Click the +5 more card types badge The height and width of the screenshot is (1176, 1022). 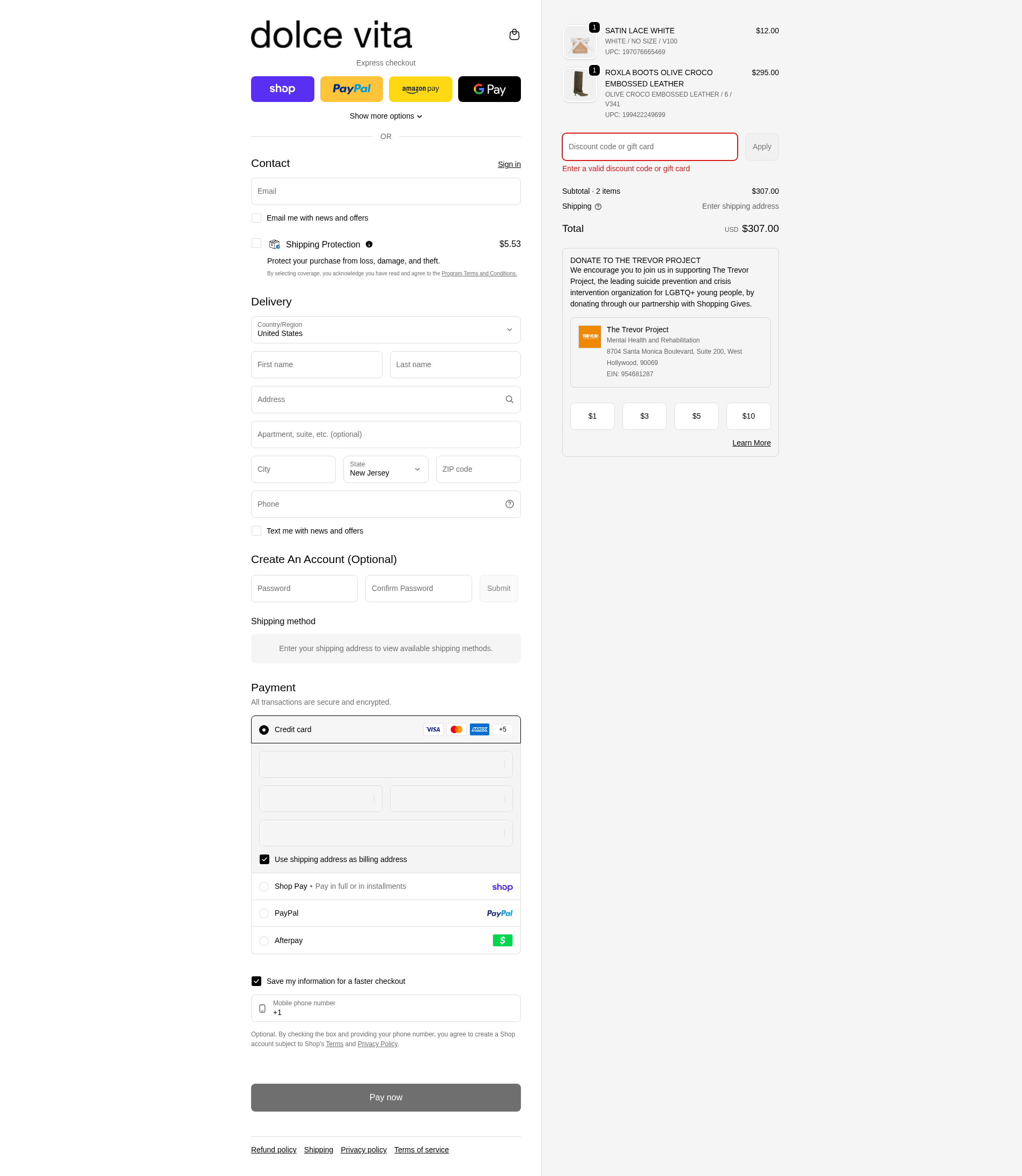(x=503, y=729)
